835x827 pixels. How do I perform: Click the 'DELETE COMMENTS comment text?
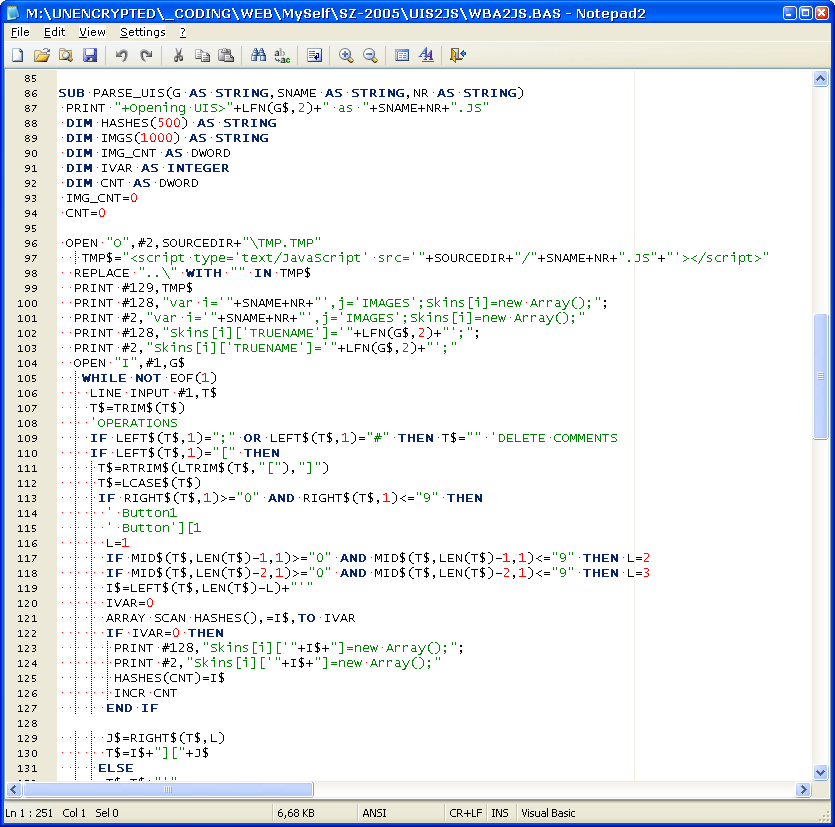pos(554,438)
